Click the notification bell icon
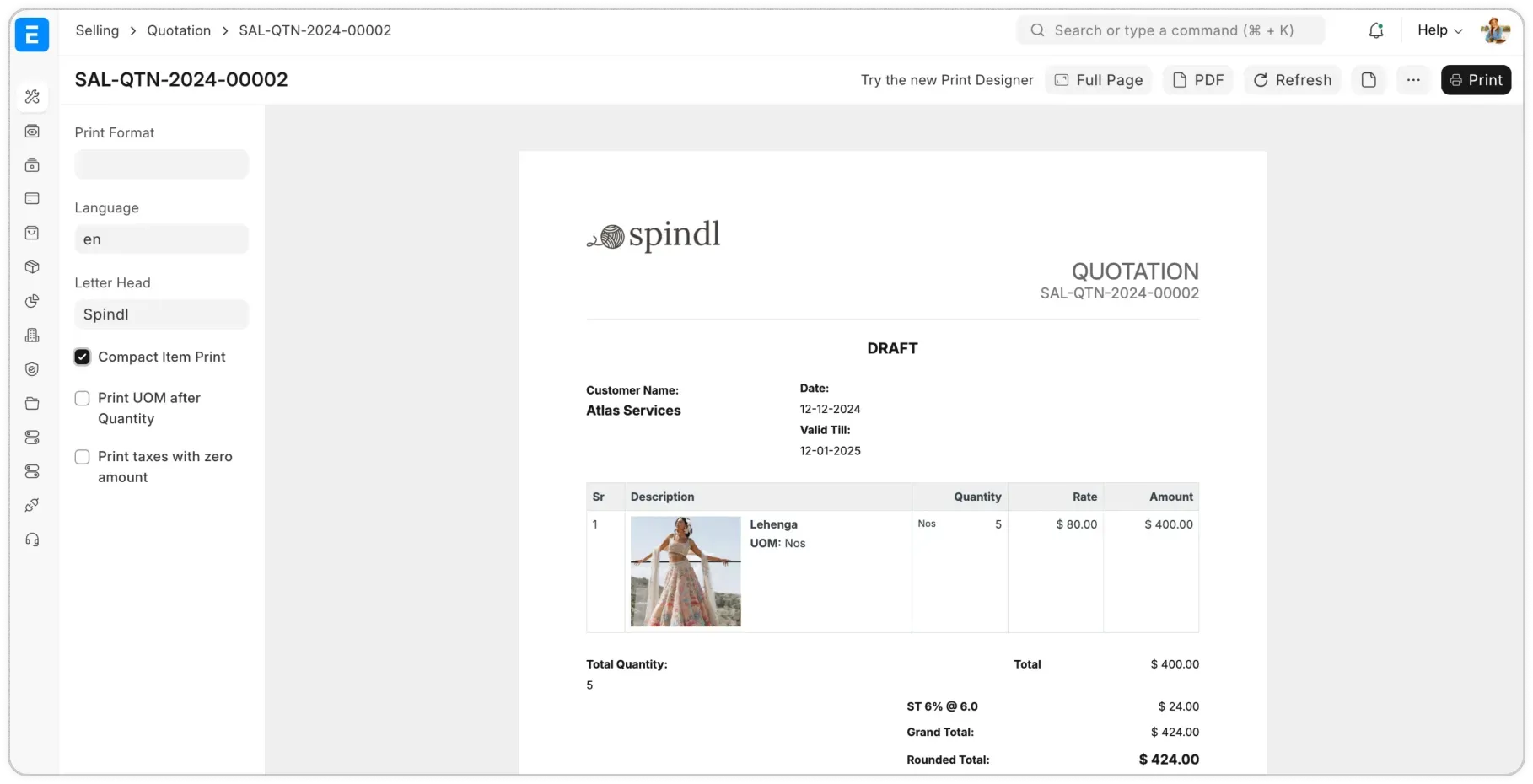The width and height of the screenshot is (1533, 784). [1375, 30]
